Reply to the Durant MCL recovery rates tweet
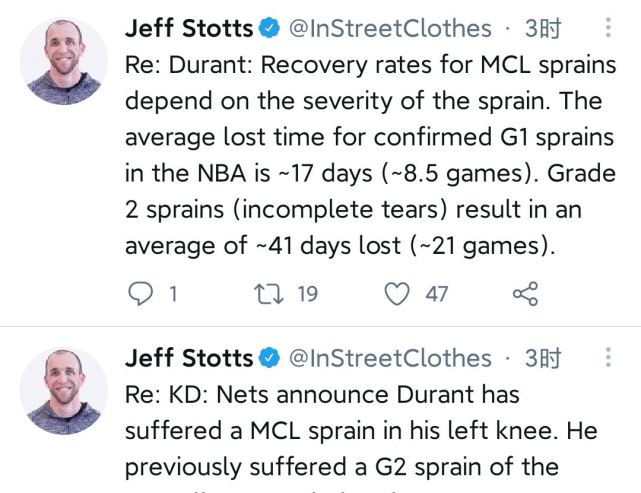 coord(143,294)
